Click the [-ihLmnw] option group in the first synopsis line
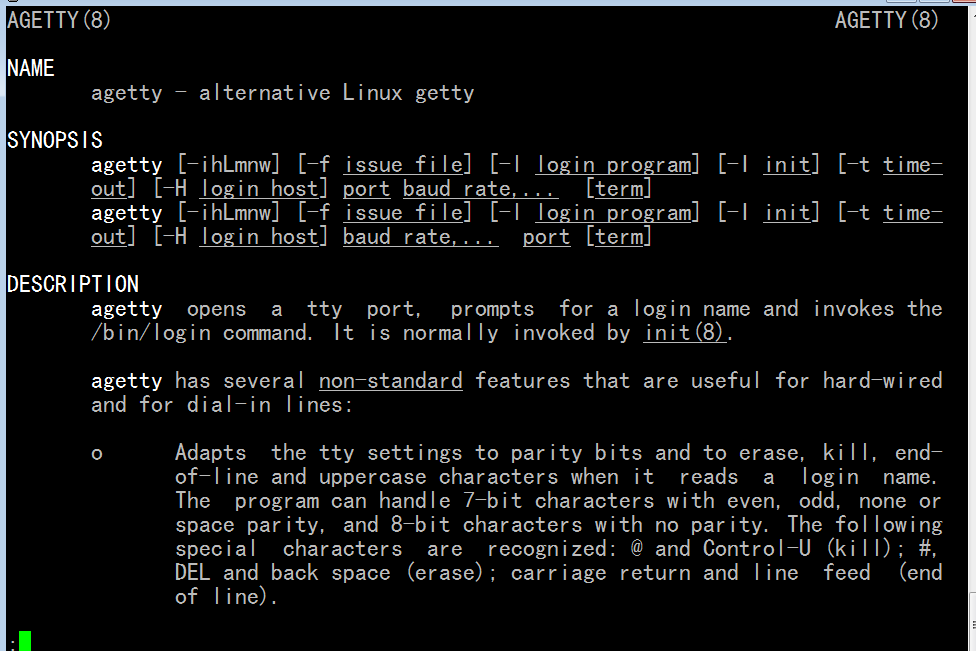The height and width of the screenshot is (651, 976). (x=229, y=164)
